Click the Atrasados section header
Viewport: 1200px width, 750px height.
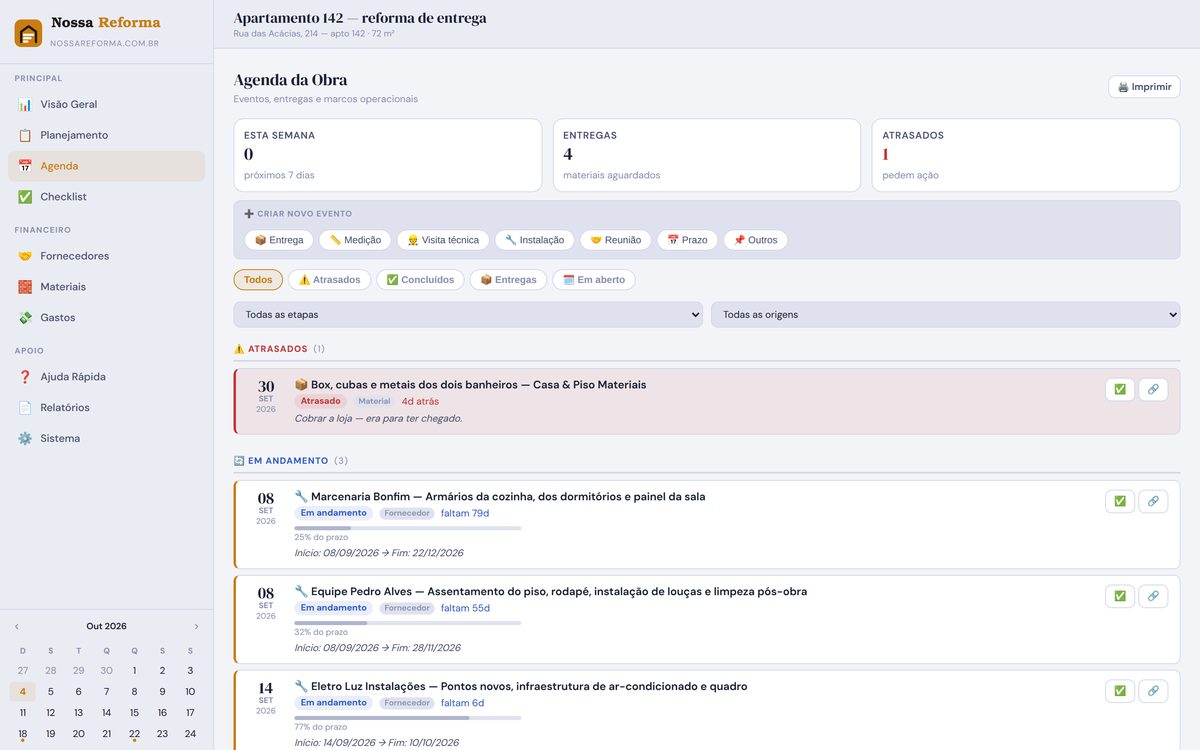pos(280,349)
